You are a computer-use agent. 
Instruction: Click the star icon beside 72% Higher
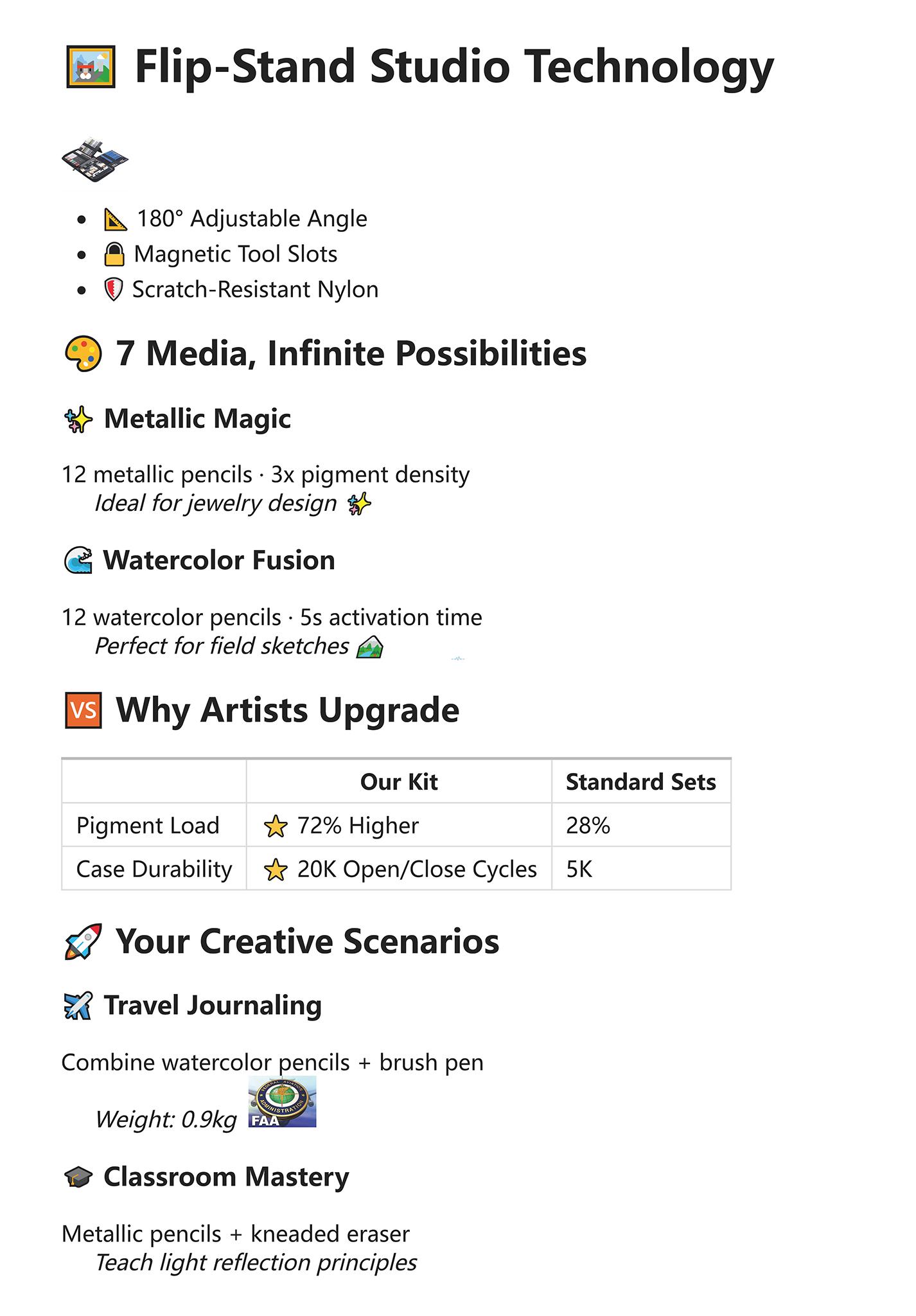275,826
